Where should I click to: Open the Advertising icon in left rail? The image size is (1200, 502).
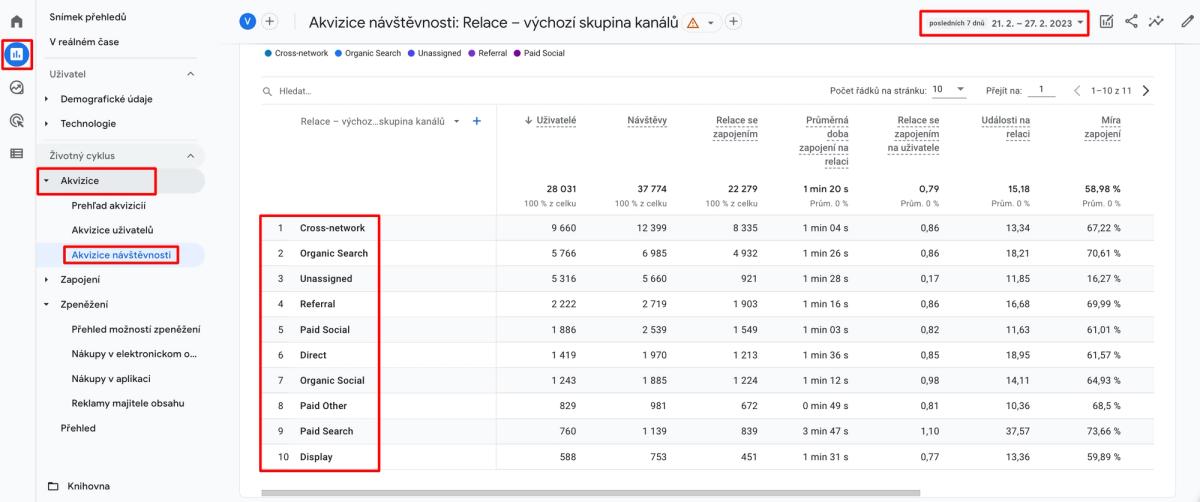(x=16, y=120)
